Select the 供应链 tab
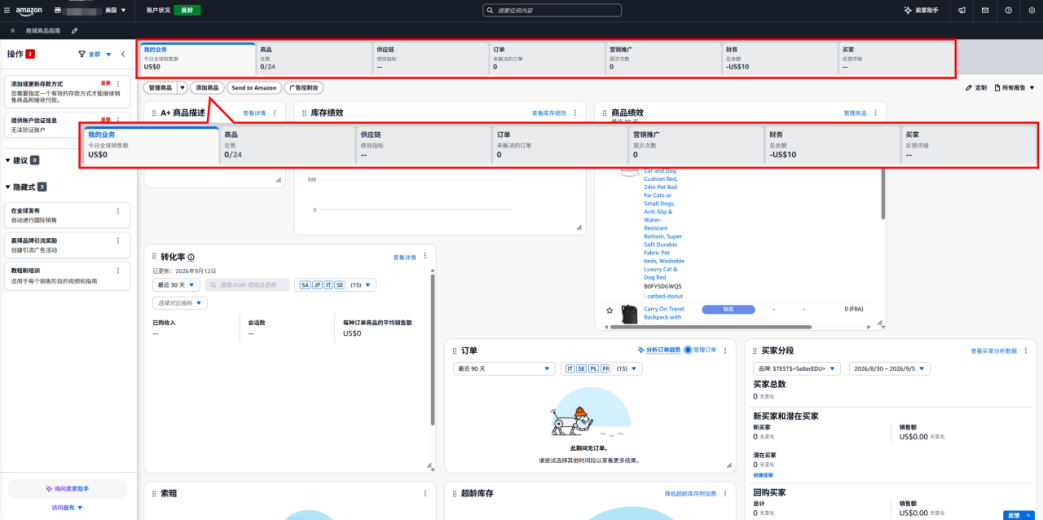Screen dimensions: 1043x520 430,59
